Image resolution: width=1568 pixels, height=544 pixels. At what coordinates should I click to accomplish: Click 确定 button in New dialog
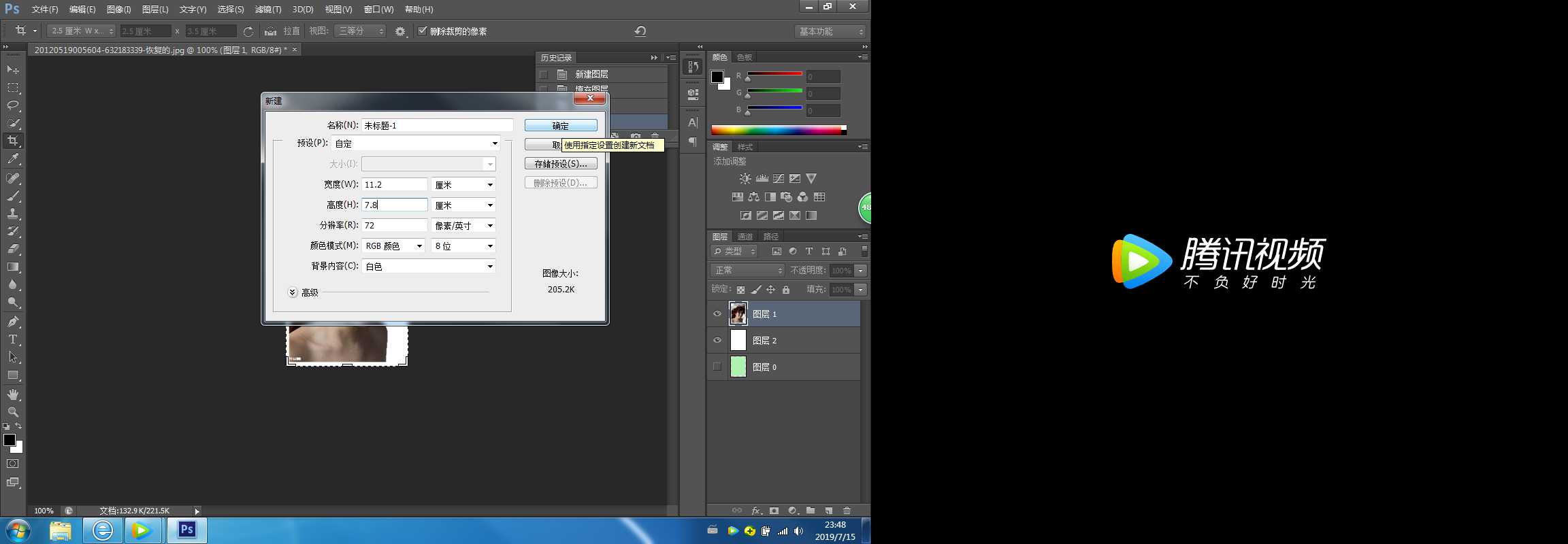[561, 126]
